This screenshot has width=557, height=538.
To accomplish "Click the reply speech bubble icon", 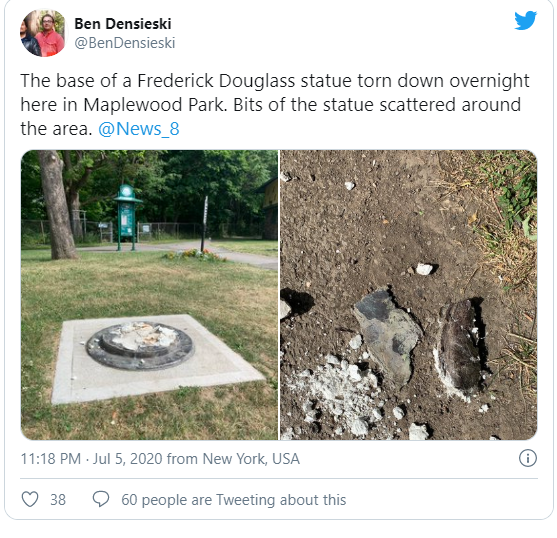I will (101, 499).
